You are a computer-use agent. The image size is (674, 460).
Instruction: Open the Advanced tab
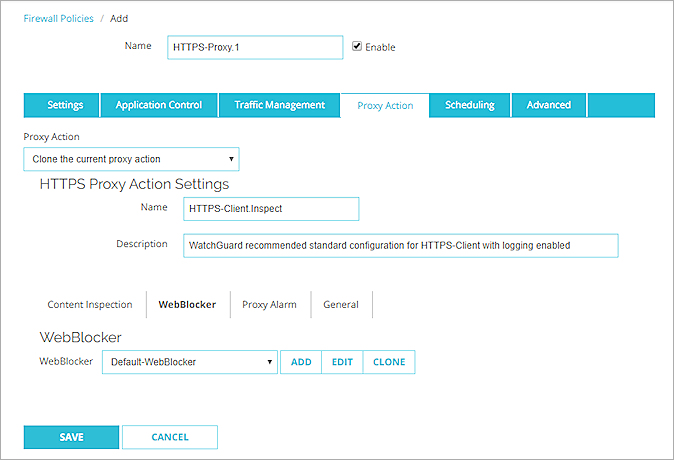549,105
